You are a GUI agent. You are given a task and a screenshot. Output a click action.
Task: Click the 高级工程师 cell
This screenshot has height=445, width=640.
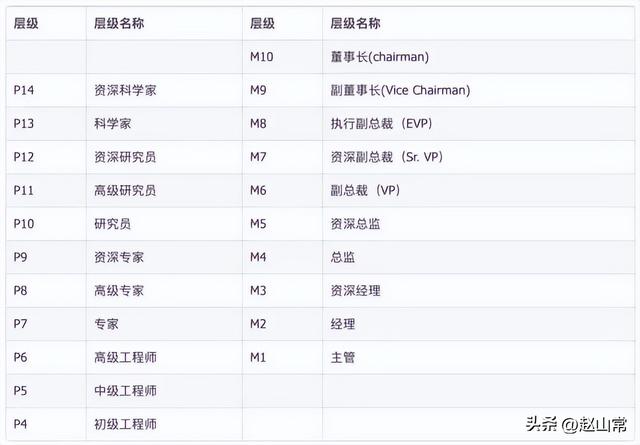tap(164, 358)
